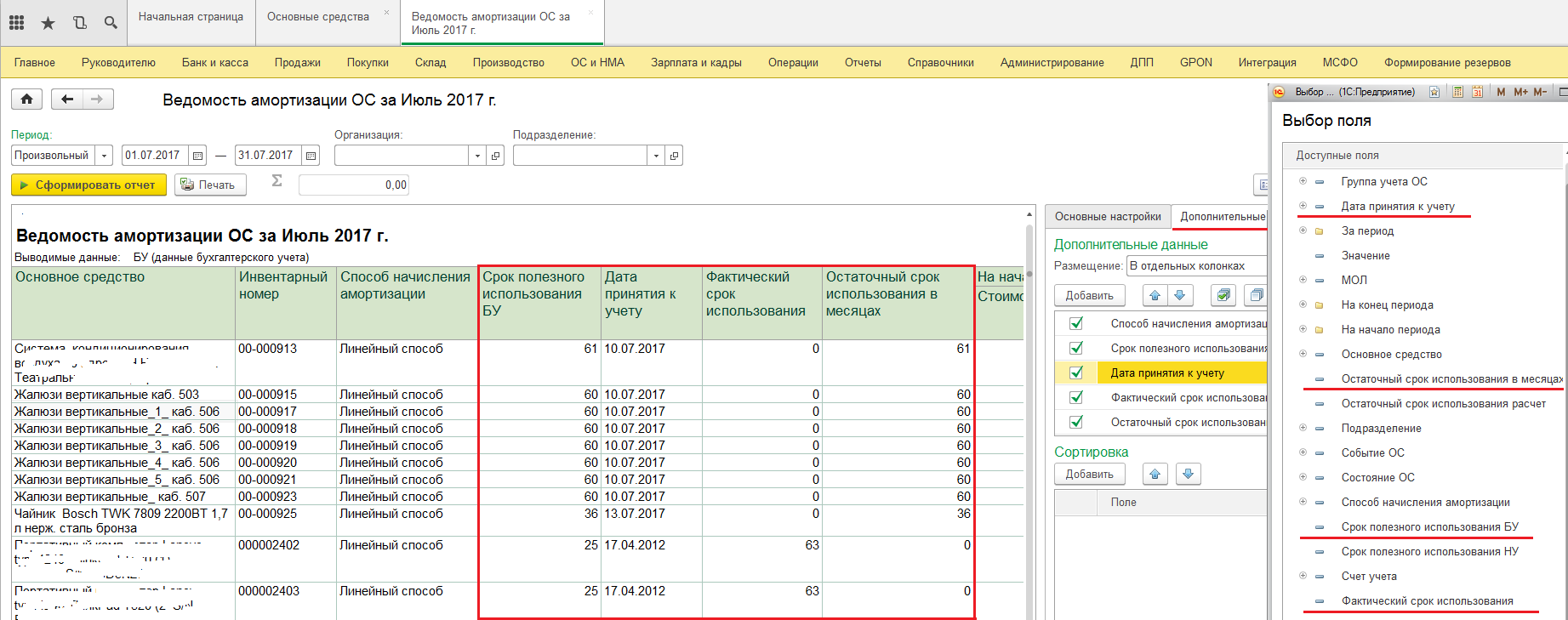Image resolution: width=1568 pixels, height=620 pixels.
Task: Switch to Основные настройки settings tab
Action: [x=1108, y=216]
